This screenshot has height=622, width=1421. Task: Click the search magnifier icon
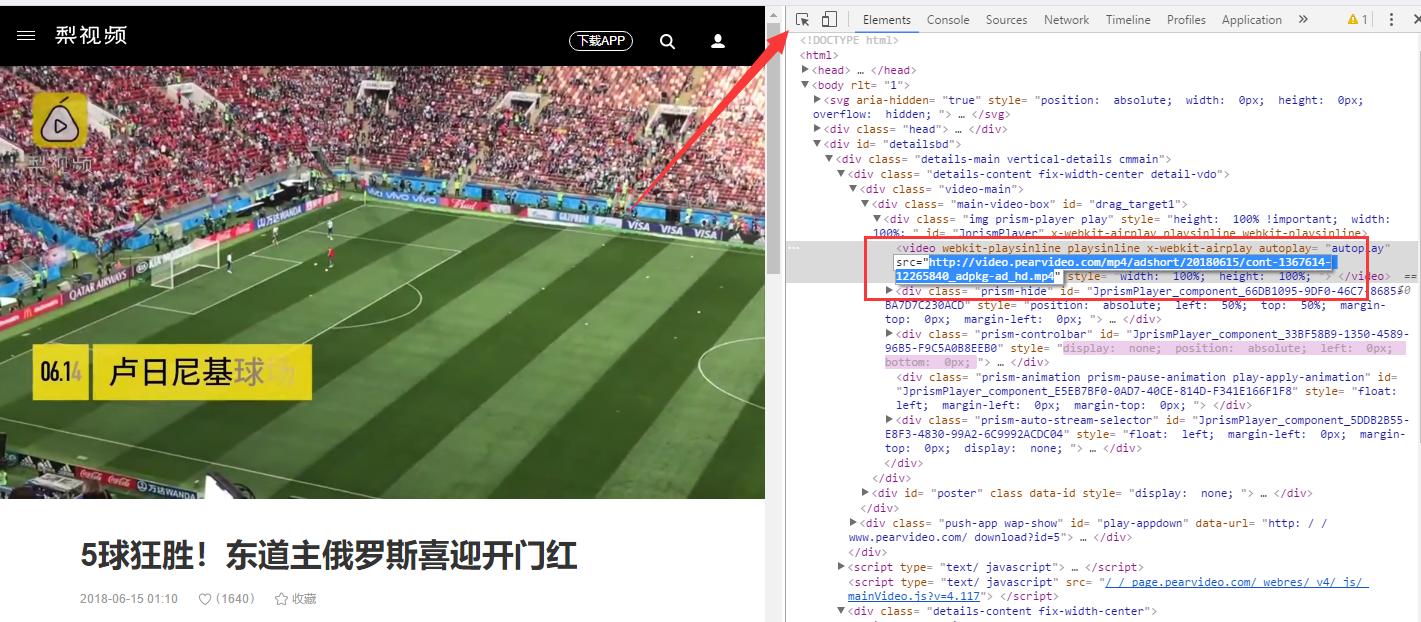tap(666, 41)
